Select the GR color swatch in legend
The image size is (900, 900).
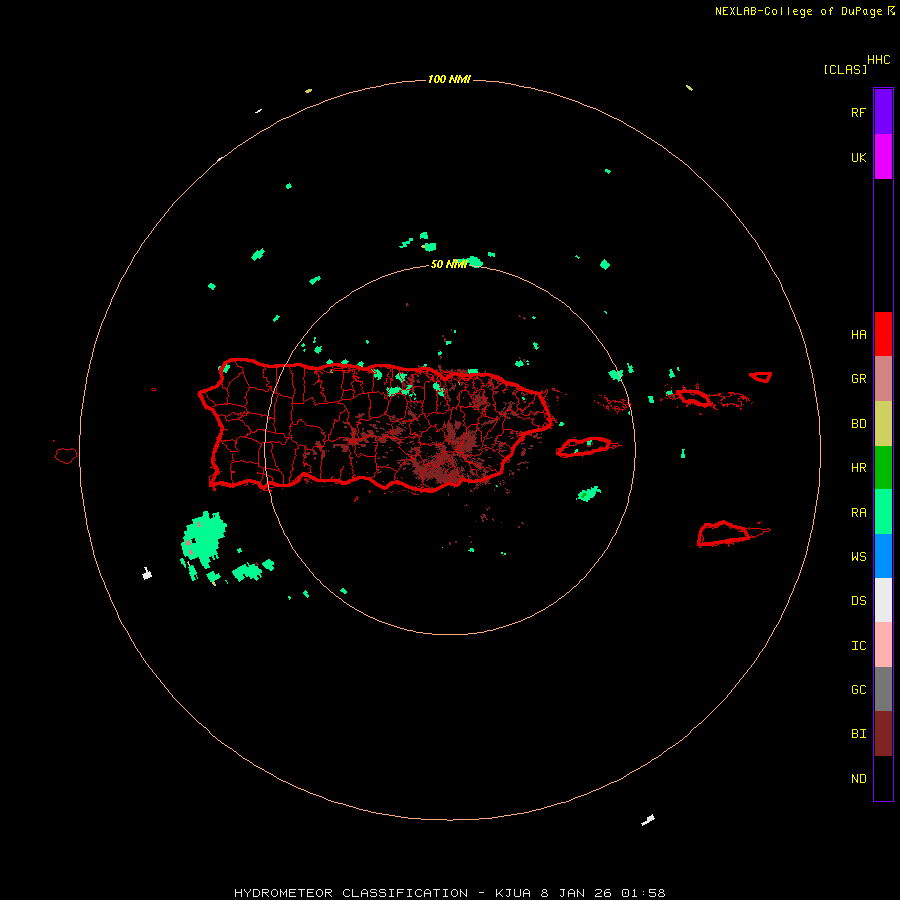pos(883,378)
